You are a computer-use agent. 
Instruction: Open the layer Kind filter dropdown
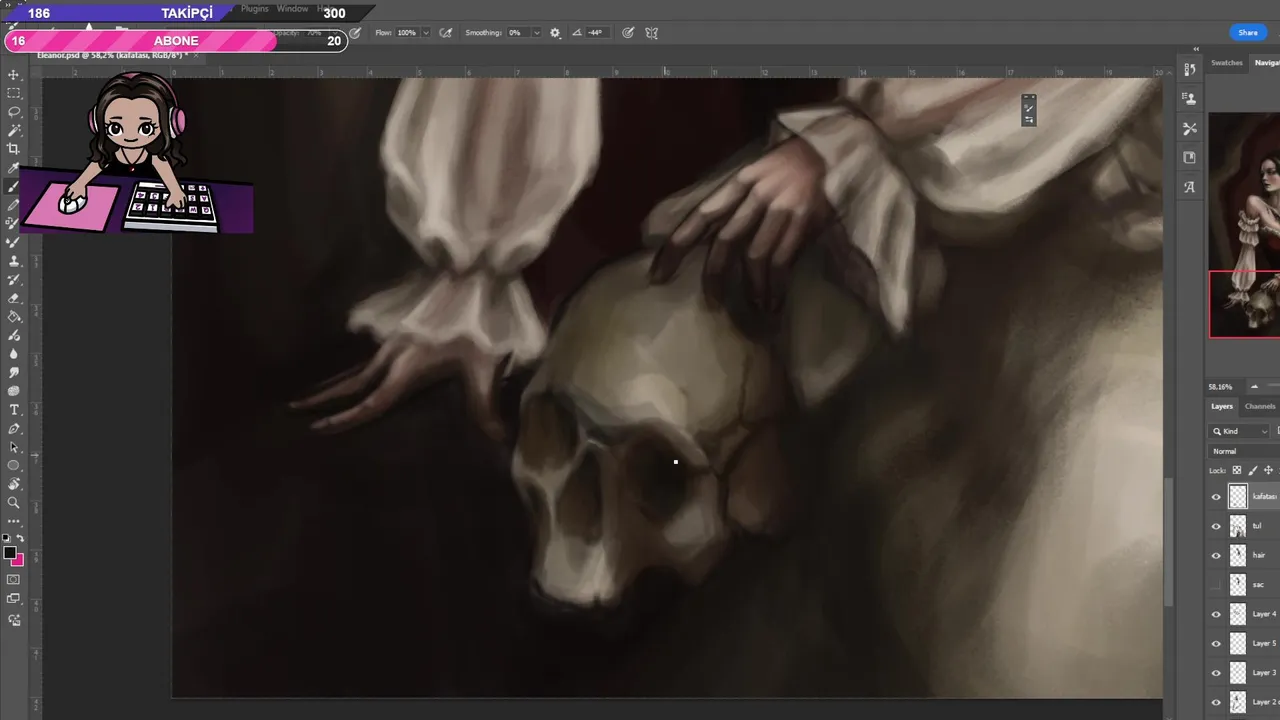(1241, 431)
